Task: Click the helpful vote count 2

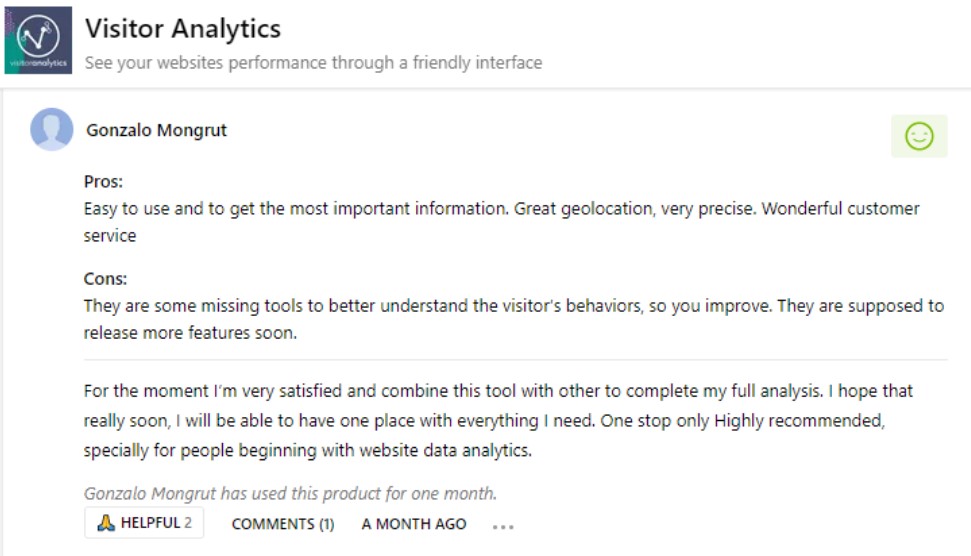Action: 188,523
